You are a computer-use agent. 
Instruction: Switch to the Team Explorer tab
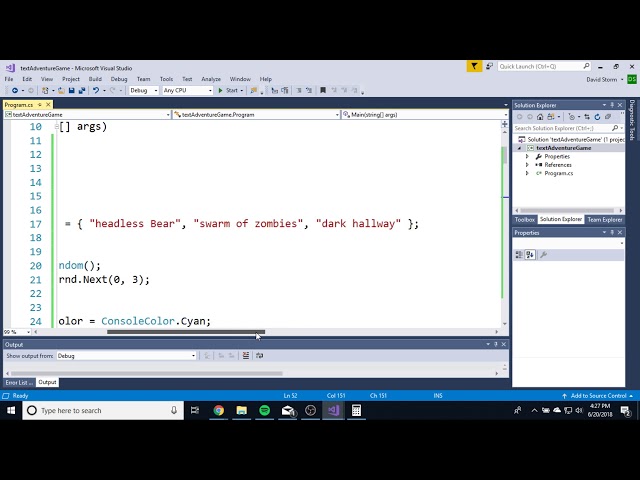(604, 220)
